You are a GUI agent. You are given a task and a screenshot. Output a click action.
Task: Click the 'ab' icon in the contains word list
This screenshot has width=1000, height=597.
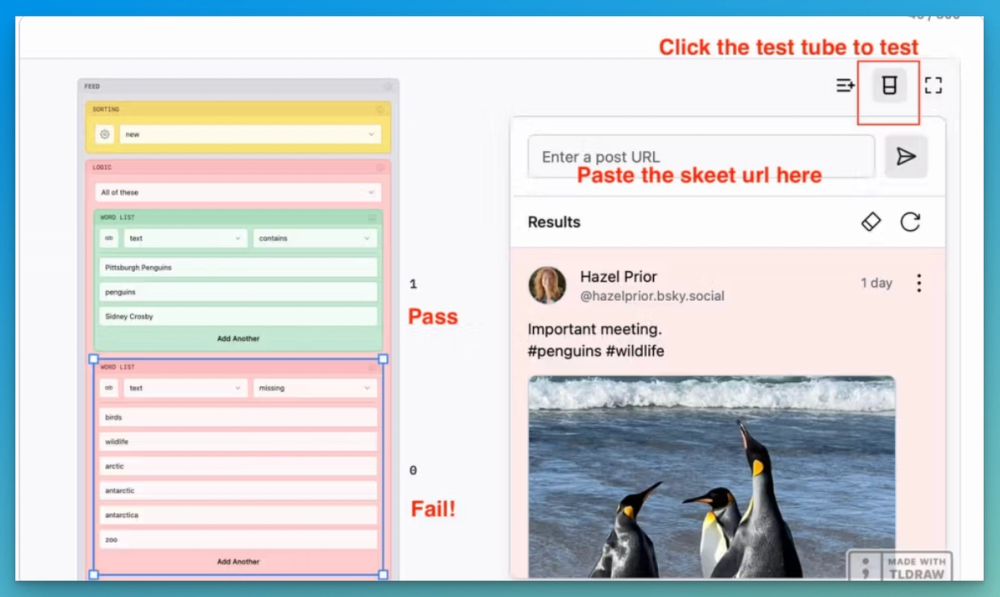[x=109, y=238]
